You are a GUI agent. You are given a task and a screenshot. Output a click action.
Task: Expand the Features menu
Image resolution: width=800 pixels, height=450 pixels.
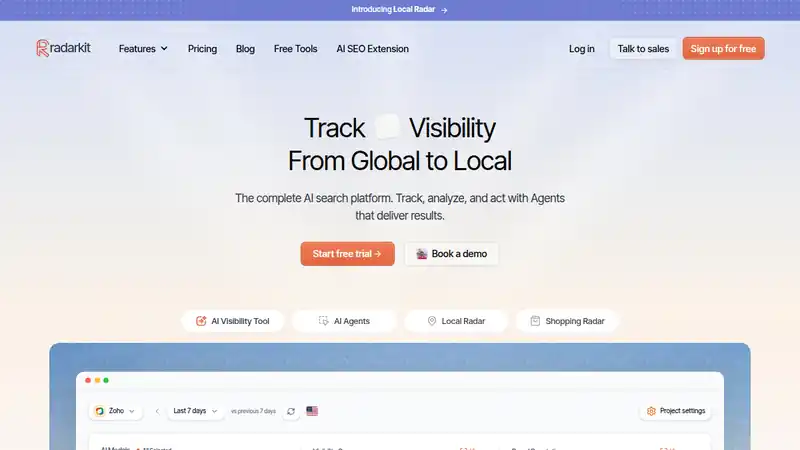[143, 48]
